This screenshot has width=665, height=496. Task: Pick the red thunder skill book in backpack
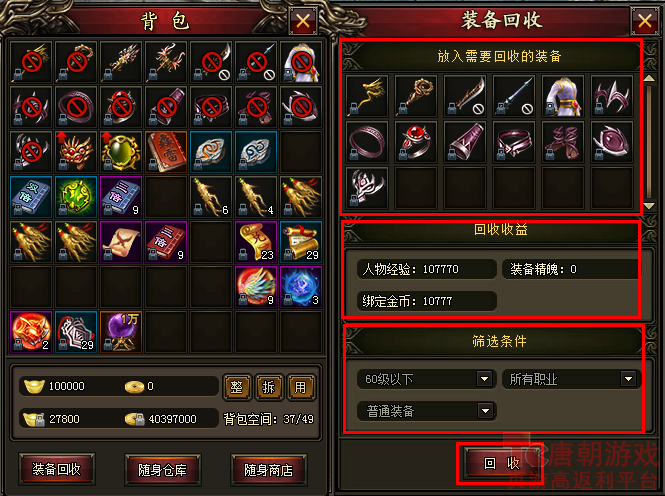(x=166, y=152)
